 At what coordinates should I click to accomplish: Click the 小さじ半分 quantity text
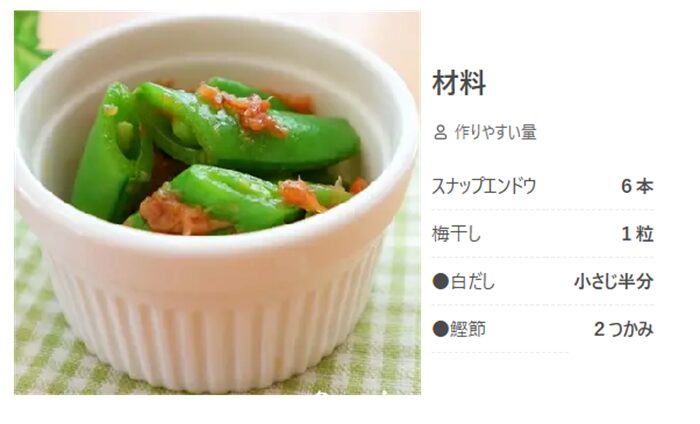pos(614,282)
